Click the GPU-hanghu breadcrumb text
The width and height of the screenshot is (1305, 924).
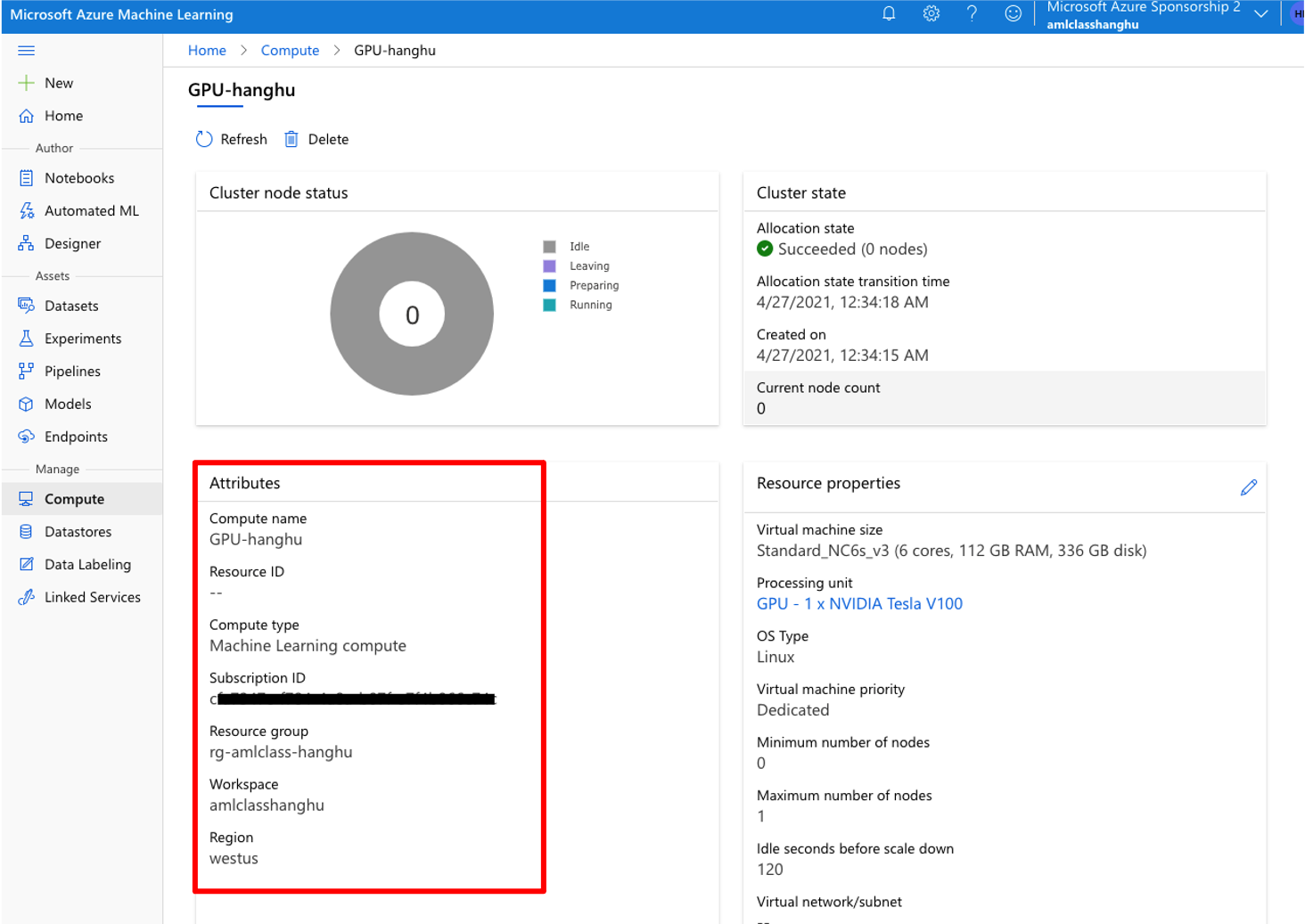(395, 51)
